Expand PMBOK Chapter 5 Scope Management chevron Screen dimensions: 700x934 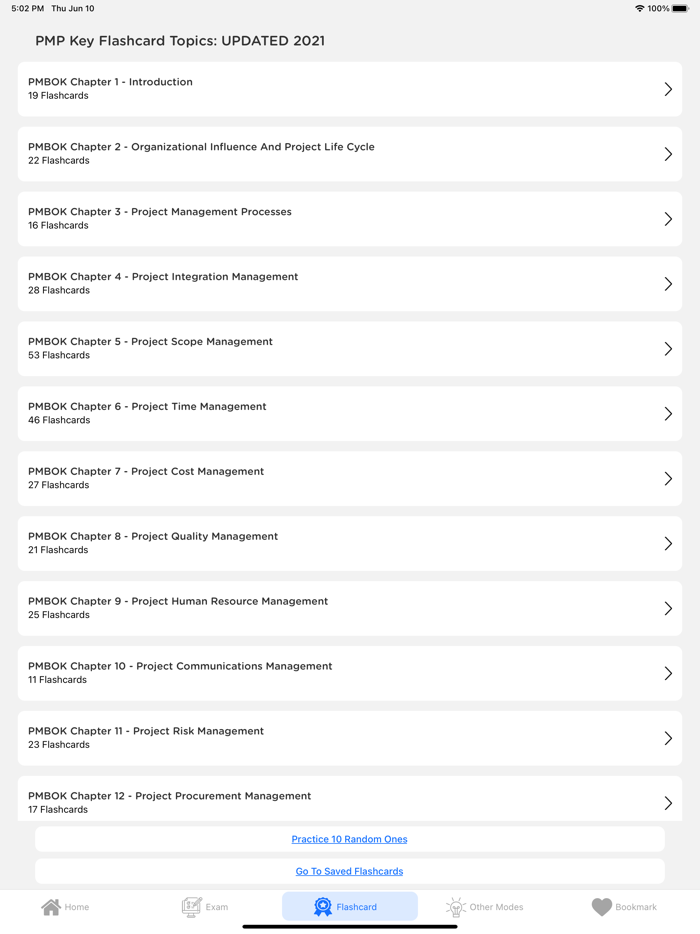pyautogui.click(x=668, y=348)
